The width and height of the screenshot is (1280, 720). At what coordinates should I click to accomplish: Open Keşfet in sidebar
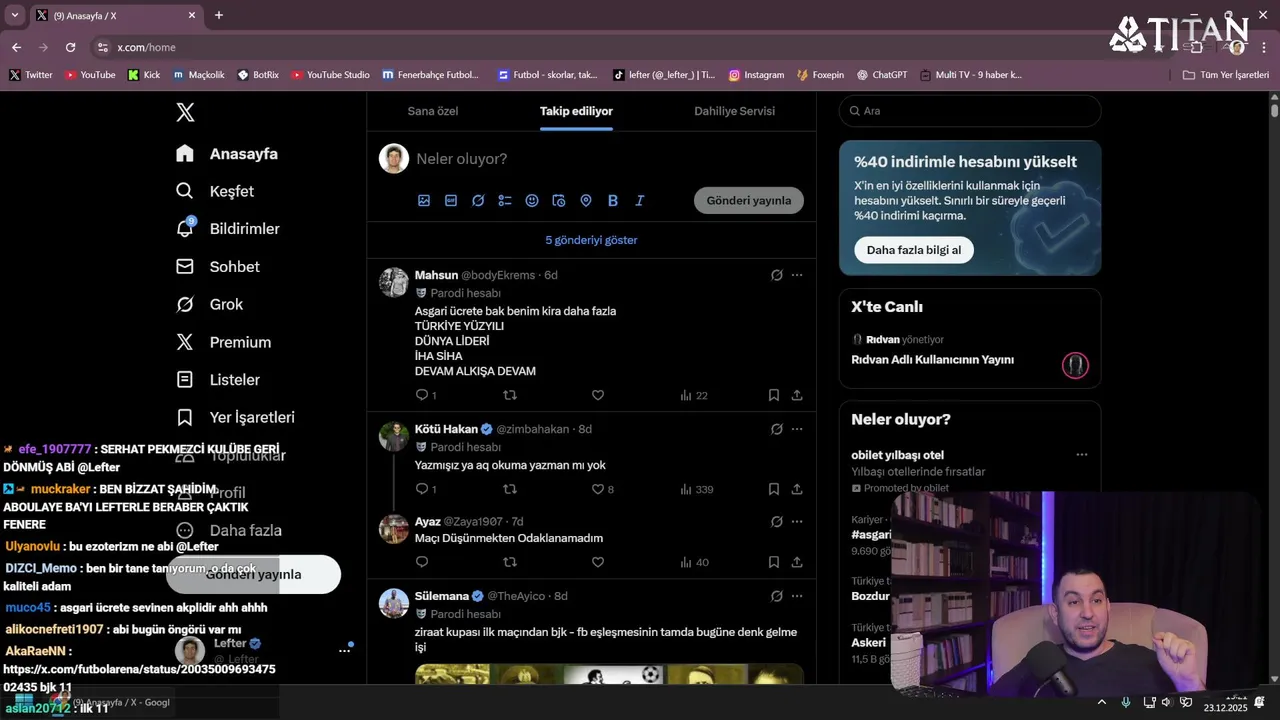click(x=215, y=191)
